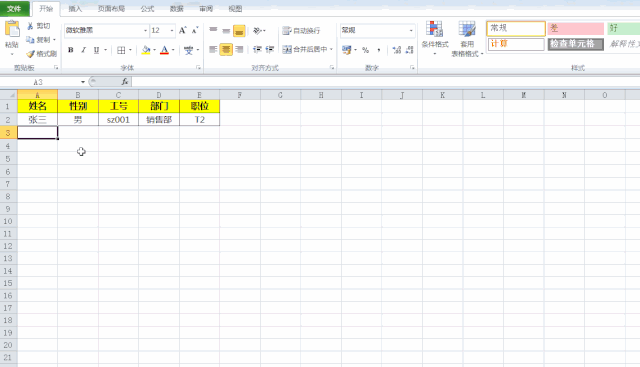Open the font size dropdown
The width and height of the screenshot is (640, 367).
(x=172, y=31)
